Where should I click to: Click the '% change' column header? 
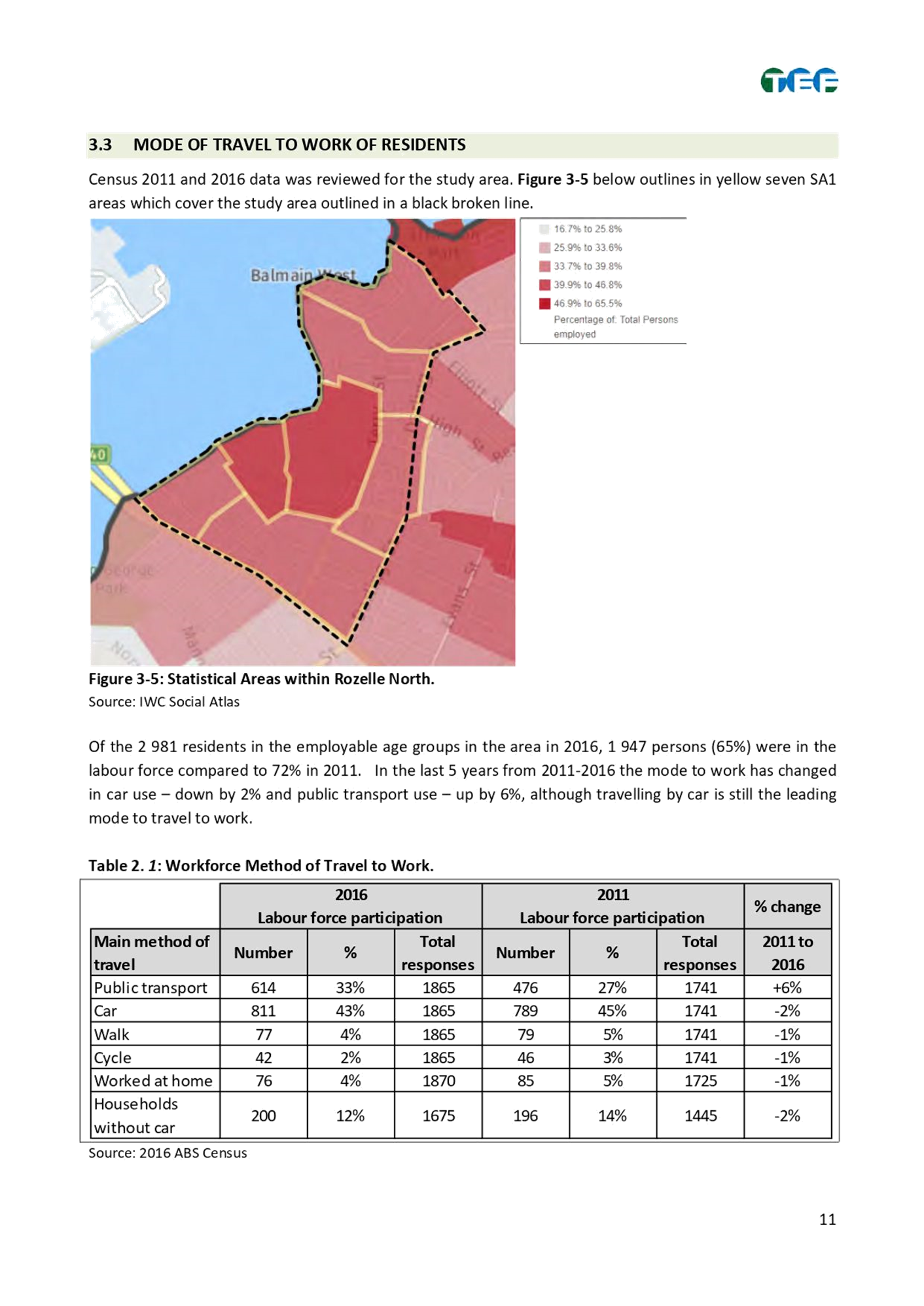[787, 906]
